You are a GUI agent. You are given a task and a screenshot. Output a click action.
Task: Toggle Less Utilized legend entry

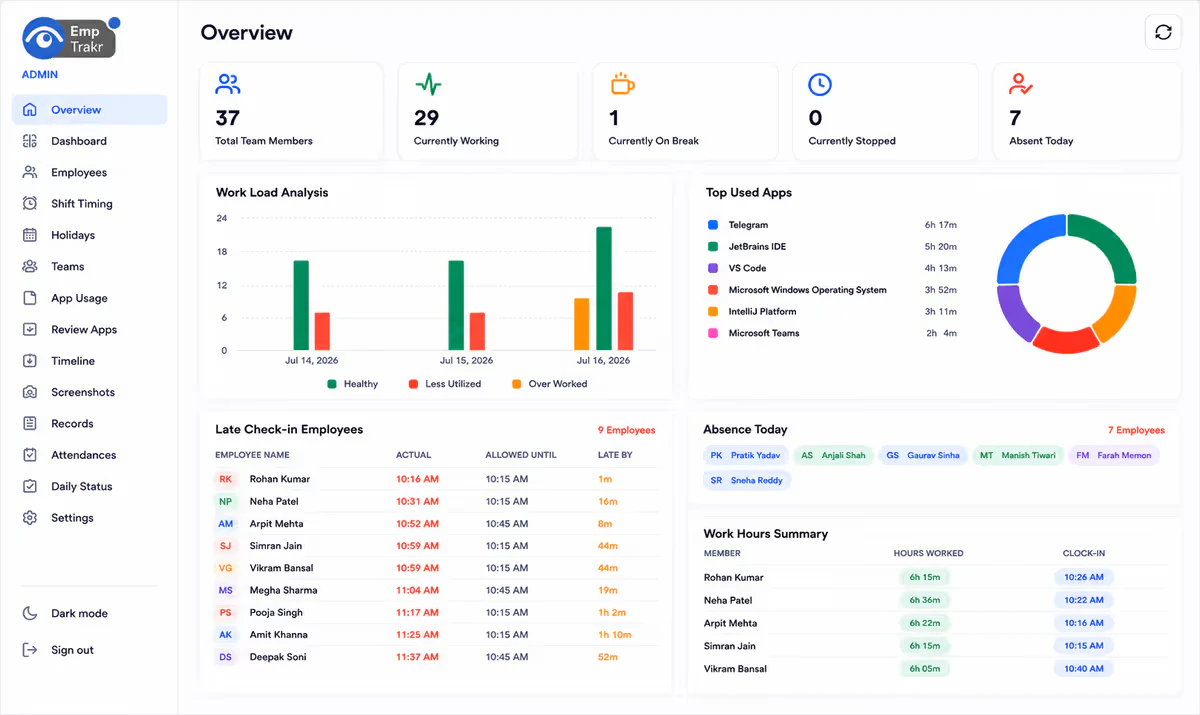445,384
